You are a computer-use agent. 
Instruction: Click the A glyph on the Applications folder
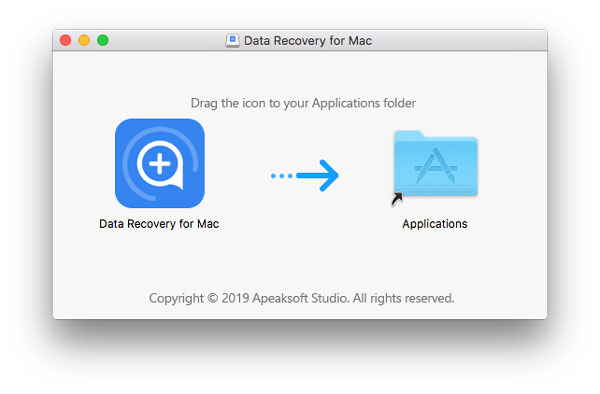point(435,166)
